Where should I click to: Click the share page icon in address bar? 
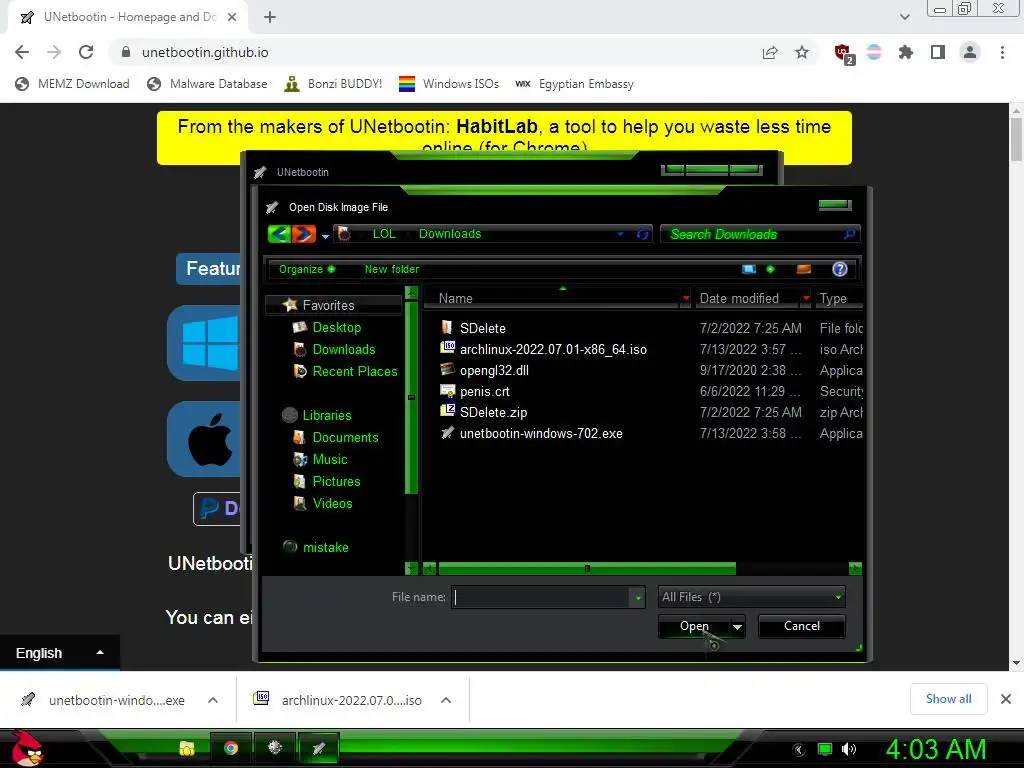[770, 52]
